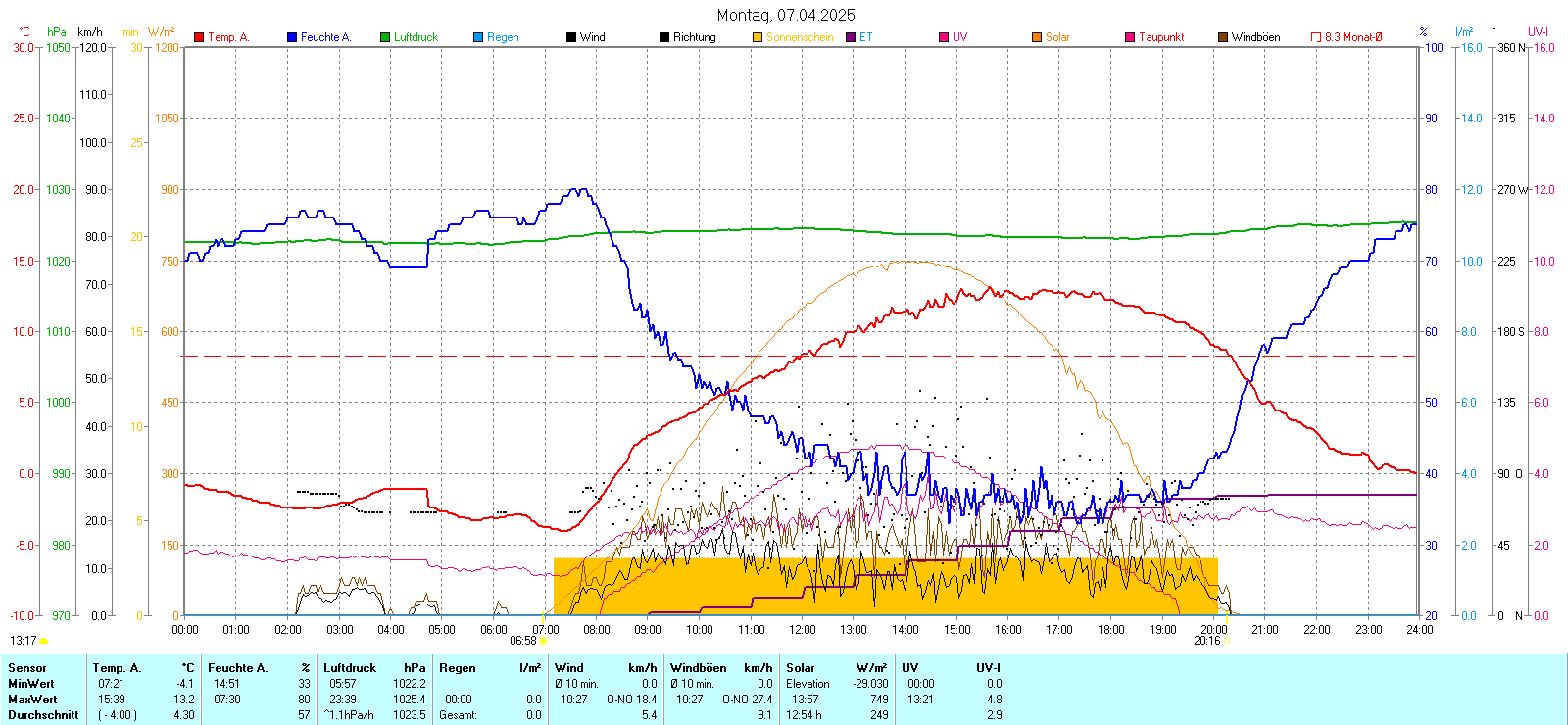Click the green Luftdruck legend square

point(385,37)
